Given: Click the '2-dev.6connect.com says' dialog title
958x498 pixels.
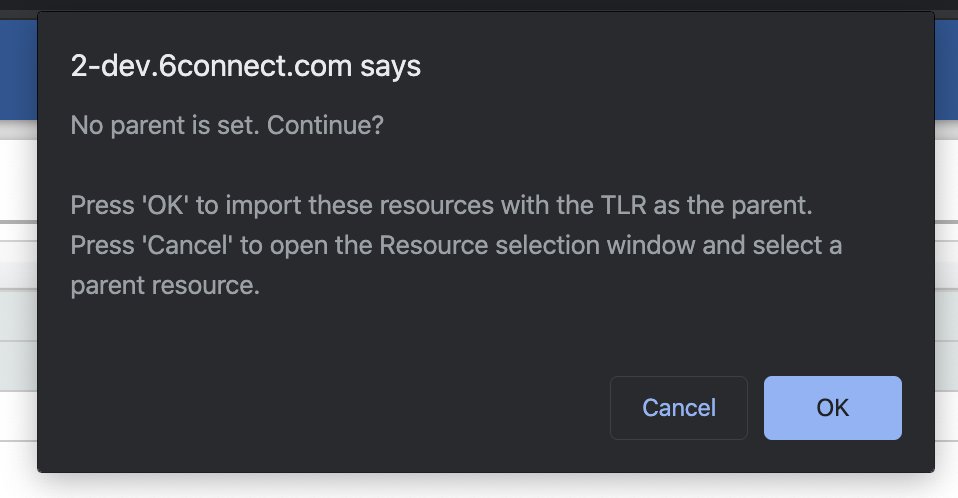Looking at the screenshot, I should click(x=245, y=67).
